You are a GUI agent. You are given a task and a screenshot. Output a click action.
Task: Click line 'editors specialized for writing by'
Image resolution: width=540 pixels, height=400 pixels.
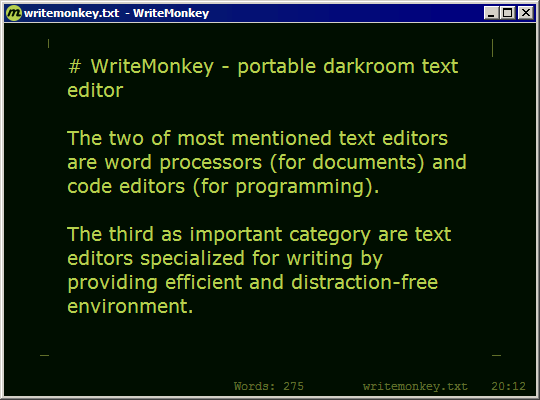tap(225, 259)
